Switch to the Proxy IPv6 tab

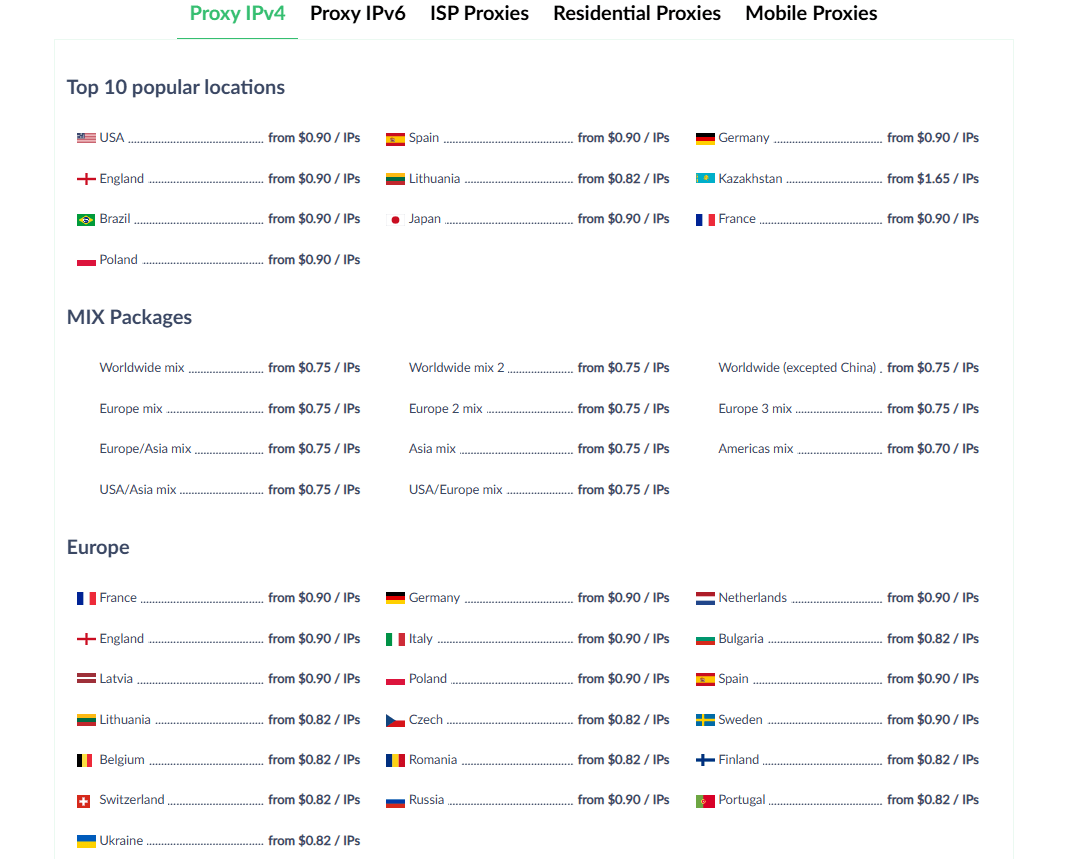pos(357,14)
